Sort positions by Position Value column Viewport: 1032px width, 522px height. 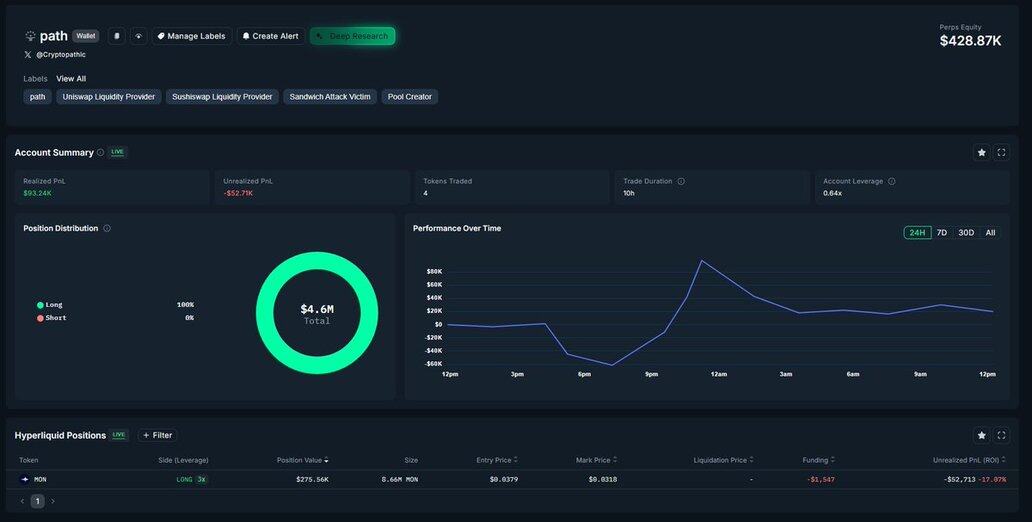(302, 460)
